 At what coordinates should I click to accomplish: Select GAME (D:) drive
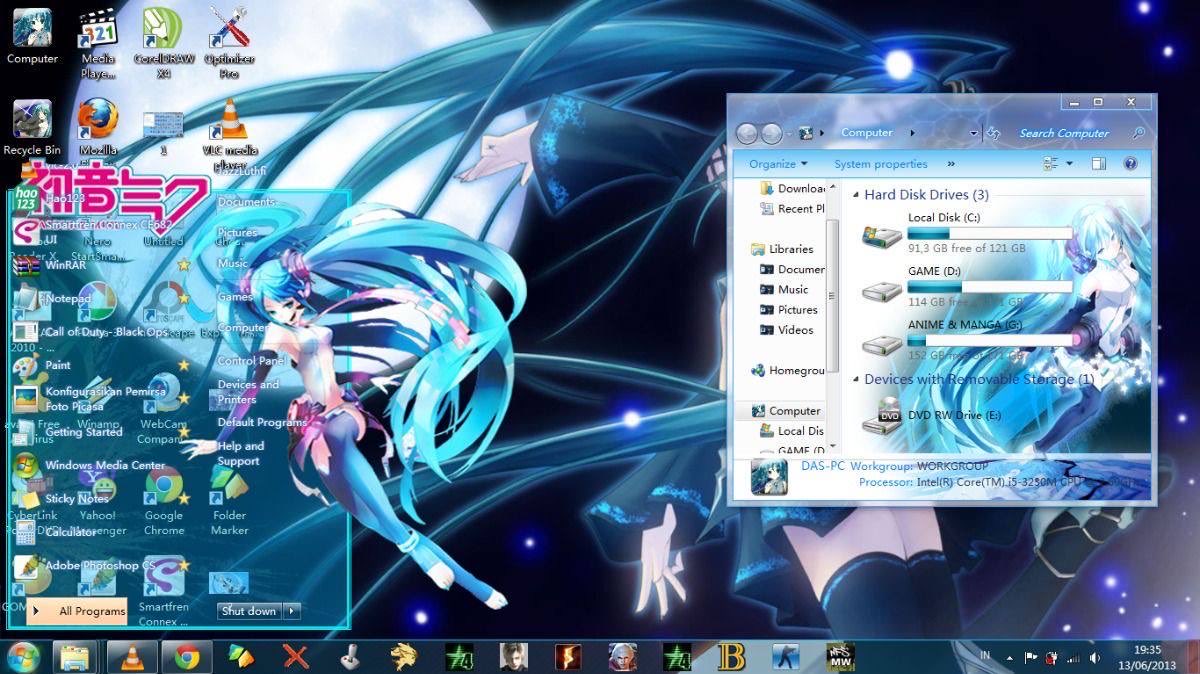(x=966, y=286)
